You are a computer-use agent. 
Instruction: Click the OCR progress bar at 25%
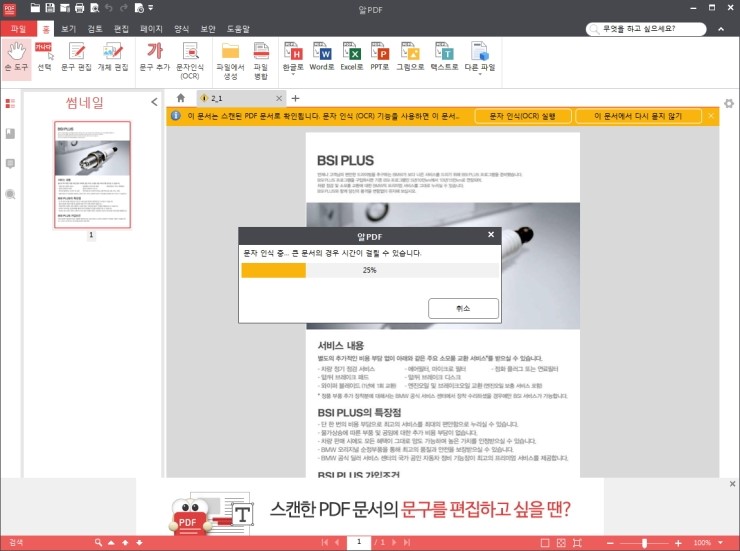370,270
